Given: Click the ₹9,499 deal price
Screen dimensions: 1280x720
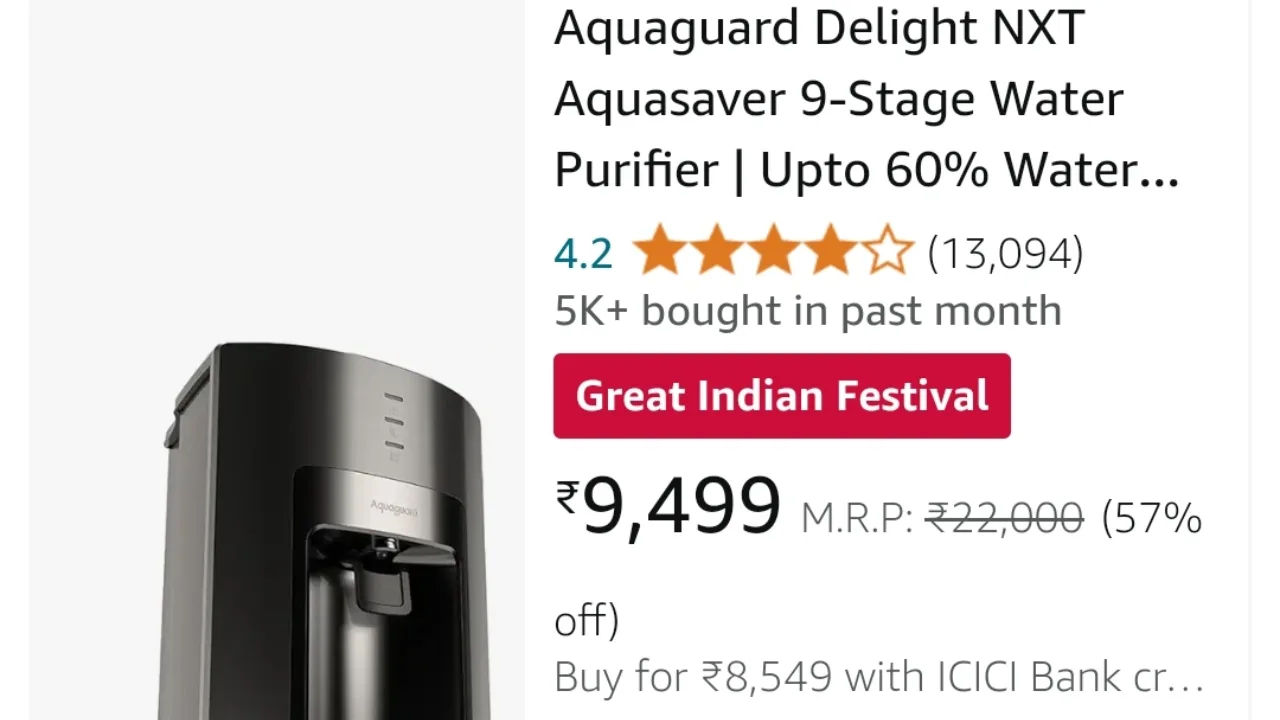Looking at the screenshot, I should [668, 507].
